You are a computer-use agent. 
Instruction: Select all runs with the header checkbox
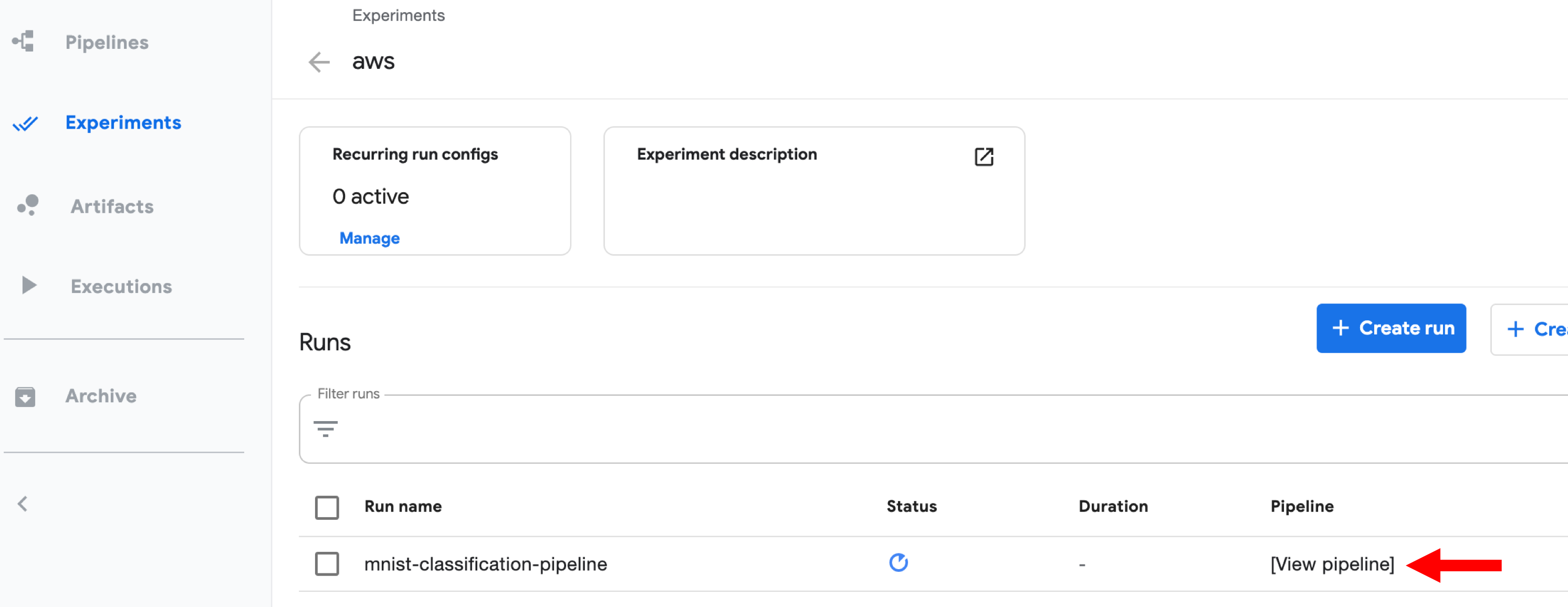click(327, 507)
